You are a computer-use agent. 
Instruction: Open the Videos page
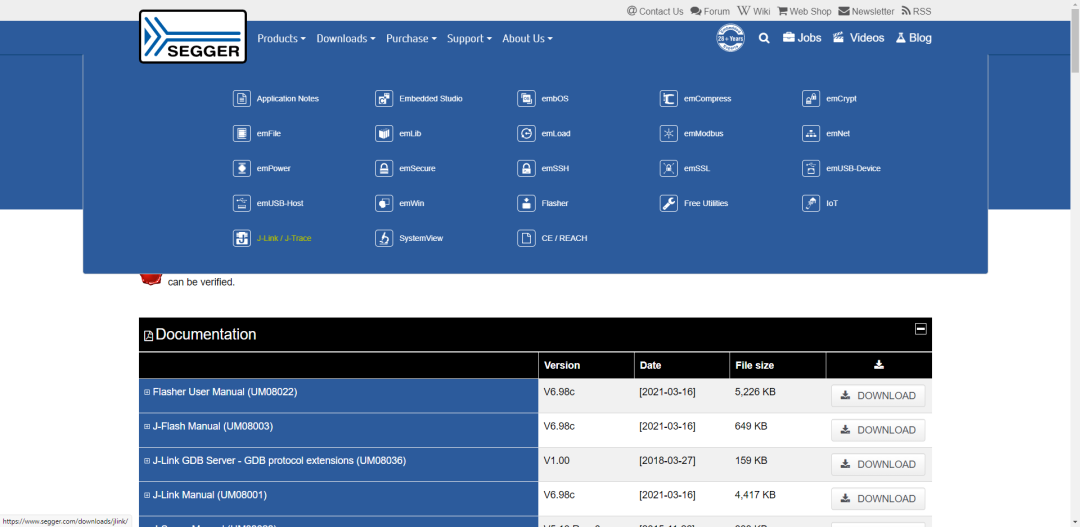pos(859,38)
